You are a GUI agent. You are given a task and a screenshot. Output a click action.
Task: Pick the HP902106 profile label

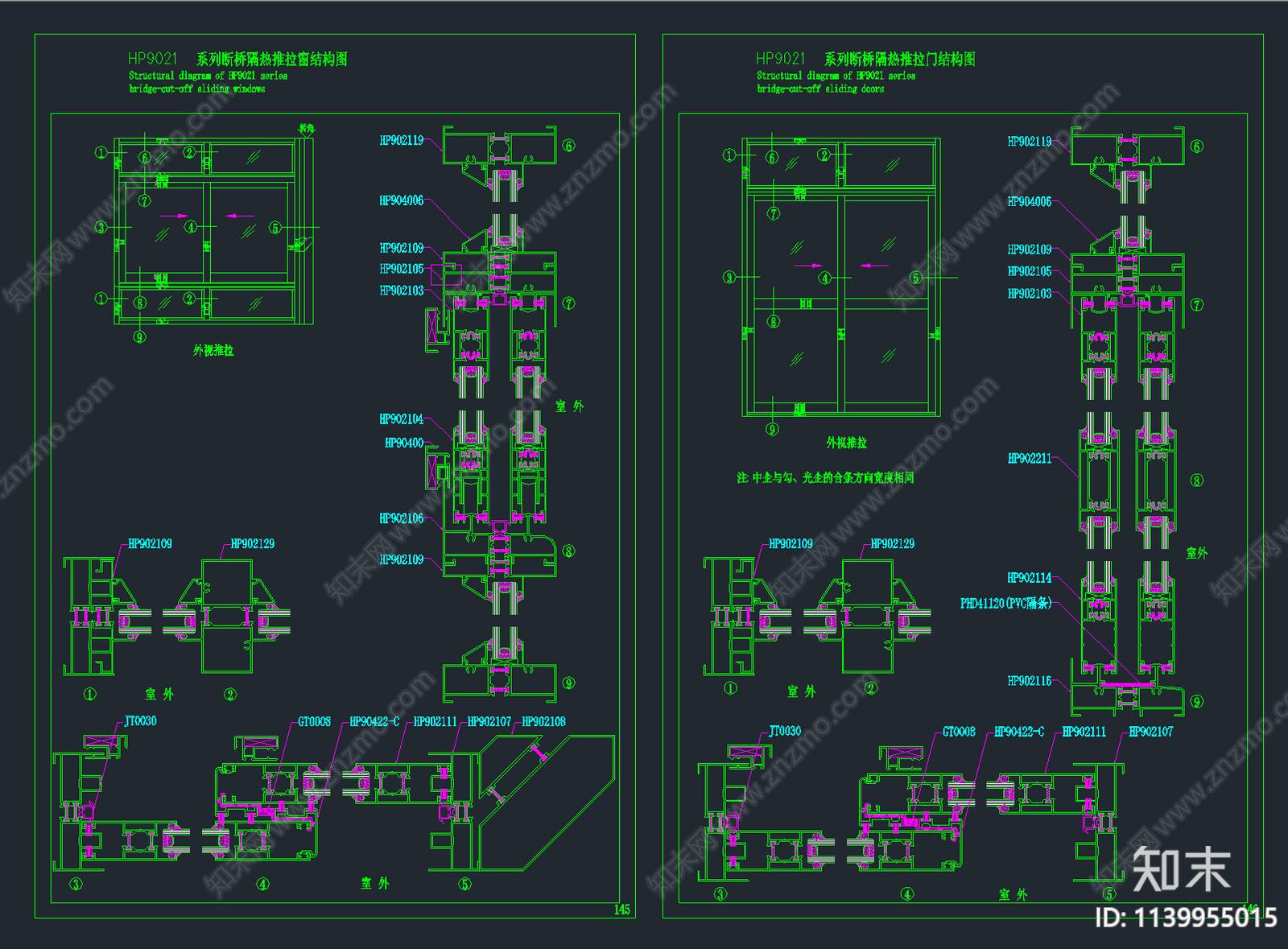pos(402,518)
